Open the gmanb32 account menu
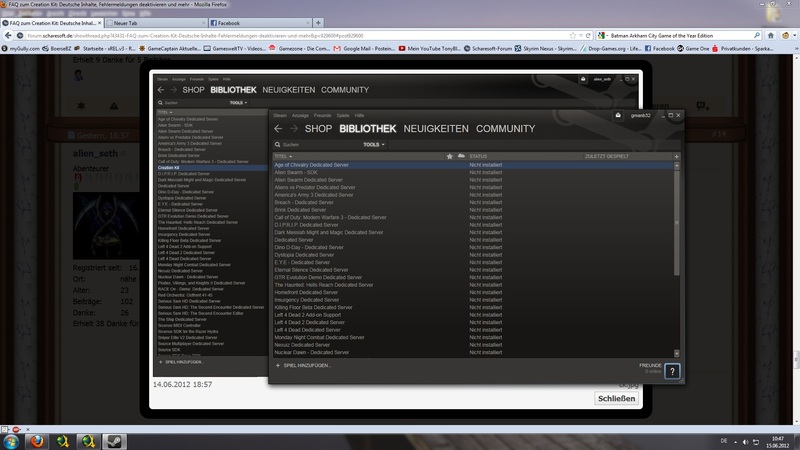800x450 pixels. pyautogui.click(x=640, y=115)
